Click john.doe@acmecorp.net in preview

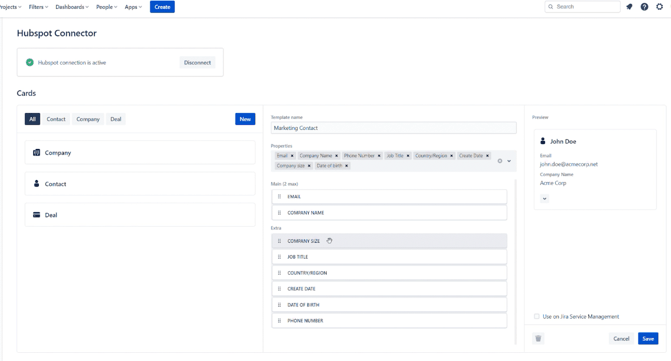click(x=569, y=164)
